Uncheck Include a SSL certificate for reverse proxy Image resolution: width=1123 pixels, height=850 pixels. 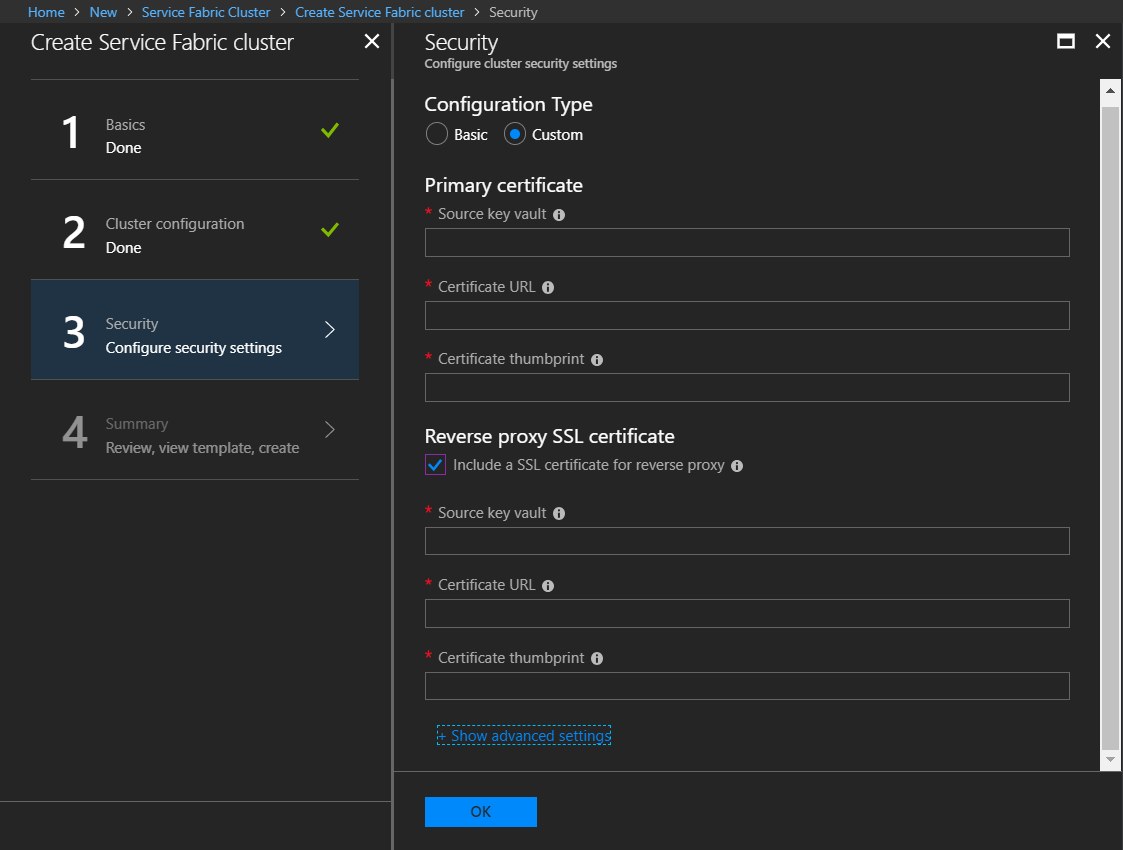pyautogui.click(x=435, y=465)
